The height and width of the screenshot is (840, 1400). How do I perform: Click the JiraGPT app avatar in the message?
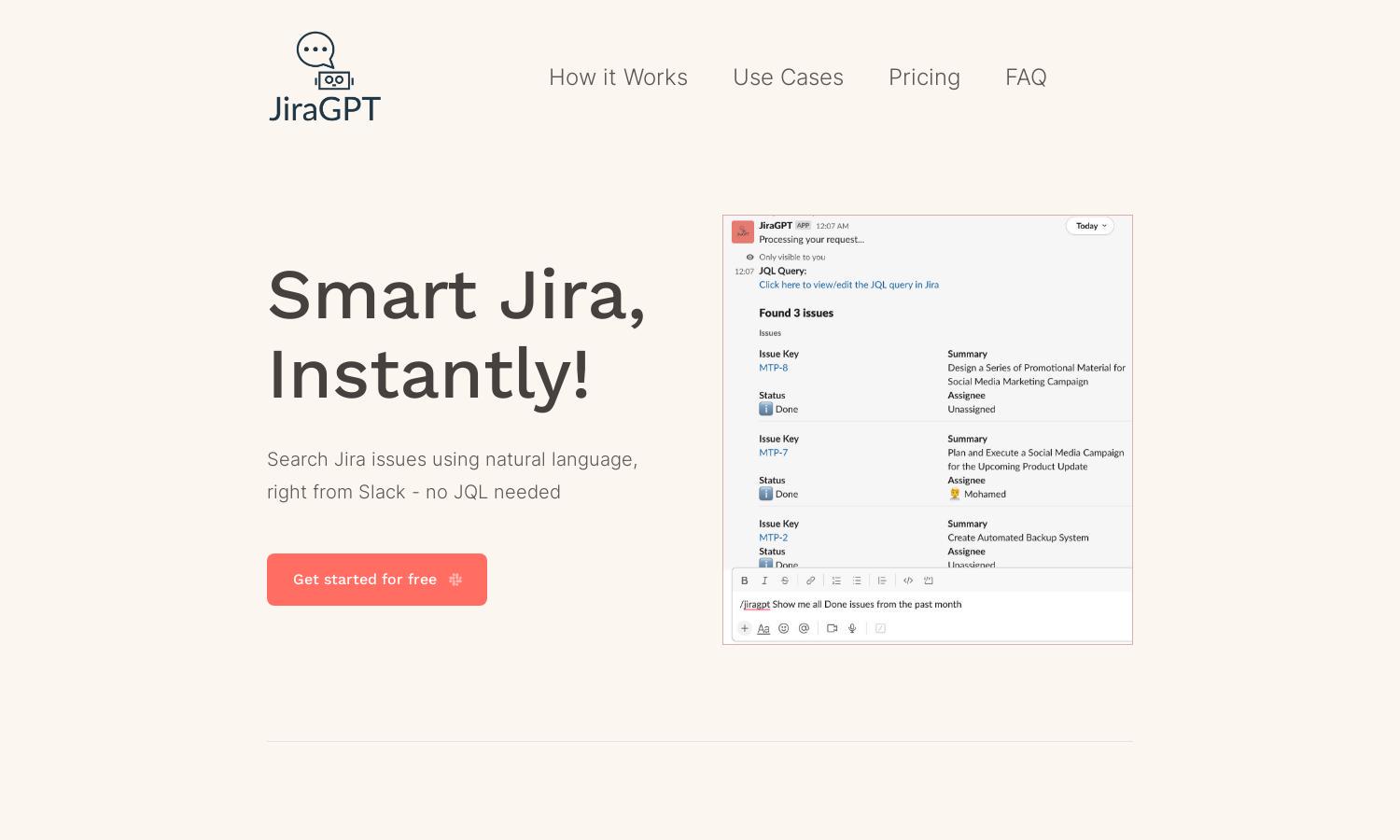(x=743, y=231)
